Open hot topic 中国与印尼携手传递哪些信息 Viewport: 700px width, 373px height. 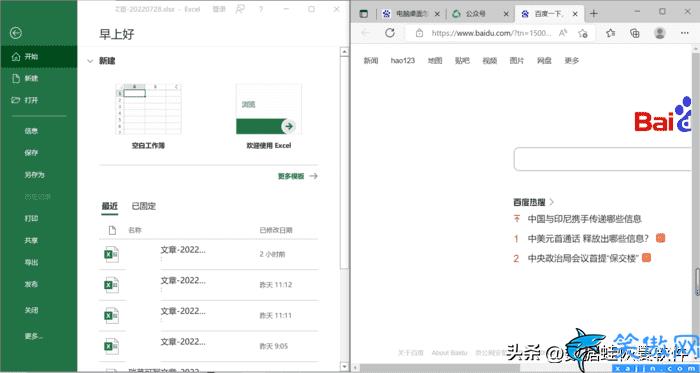point(584,219)
